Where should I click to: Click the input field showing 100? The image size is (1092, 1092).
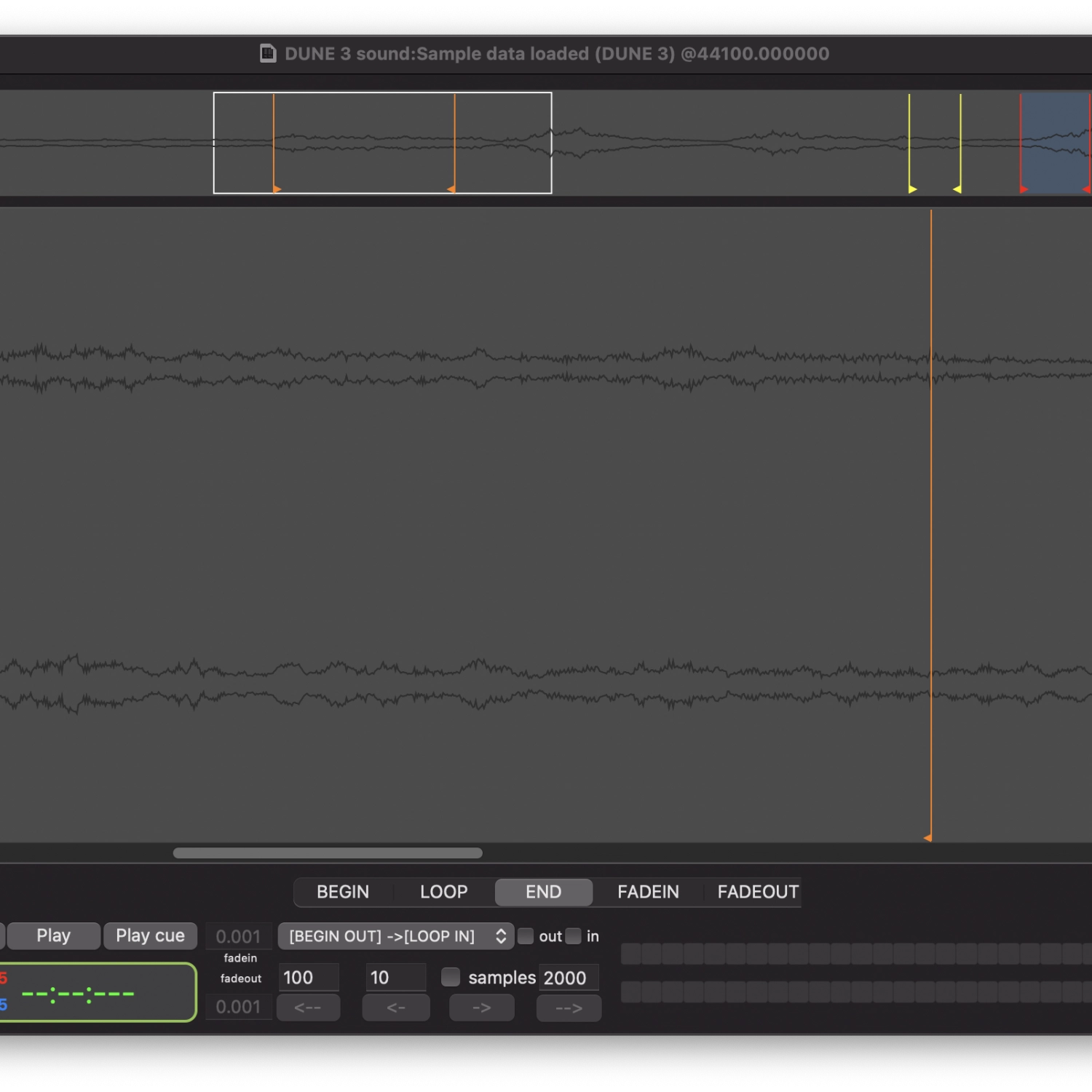tap(309, 978)
